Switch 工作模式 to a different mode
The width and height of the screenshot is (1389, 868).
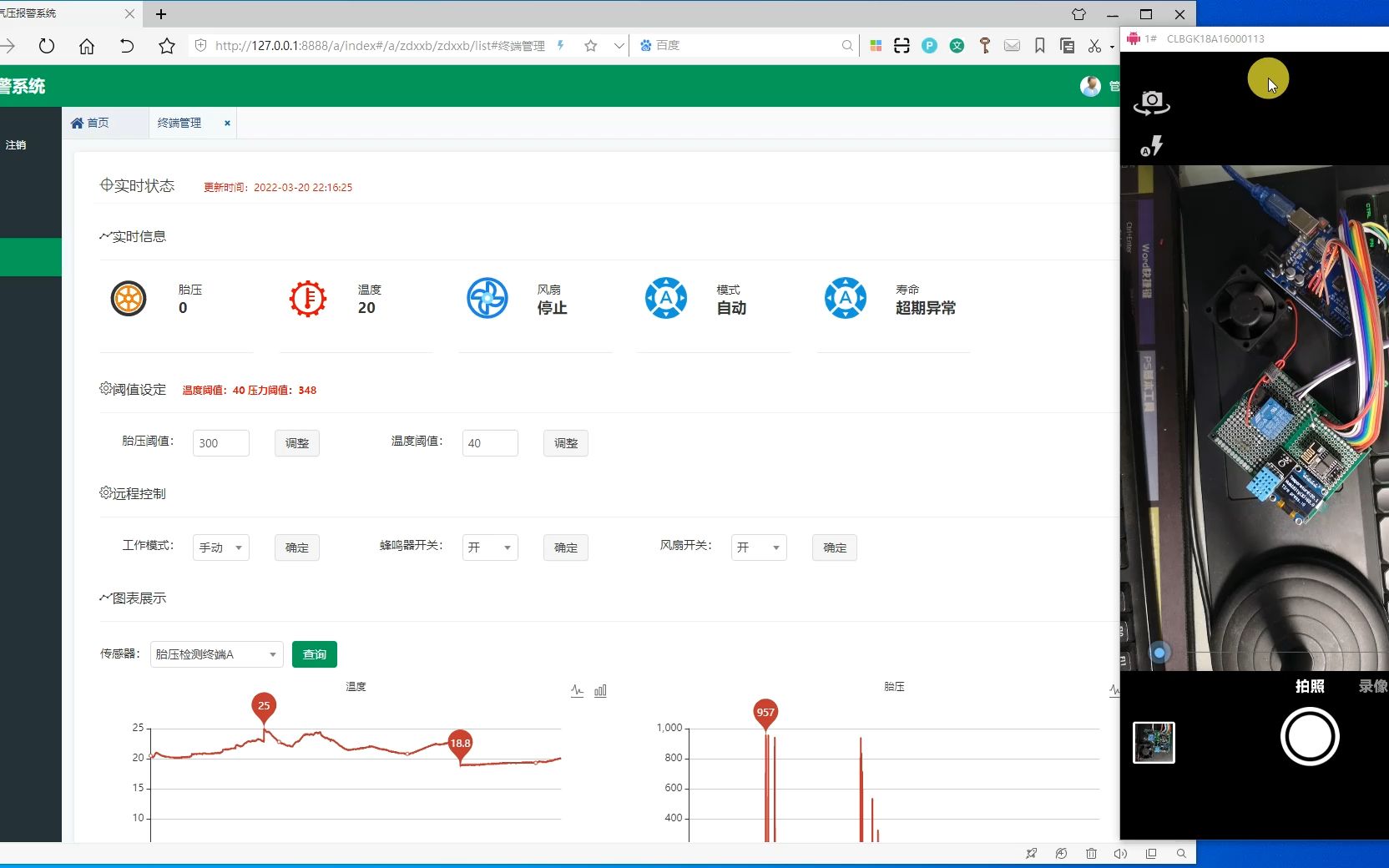(x=220, y=548)
